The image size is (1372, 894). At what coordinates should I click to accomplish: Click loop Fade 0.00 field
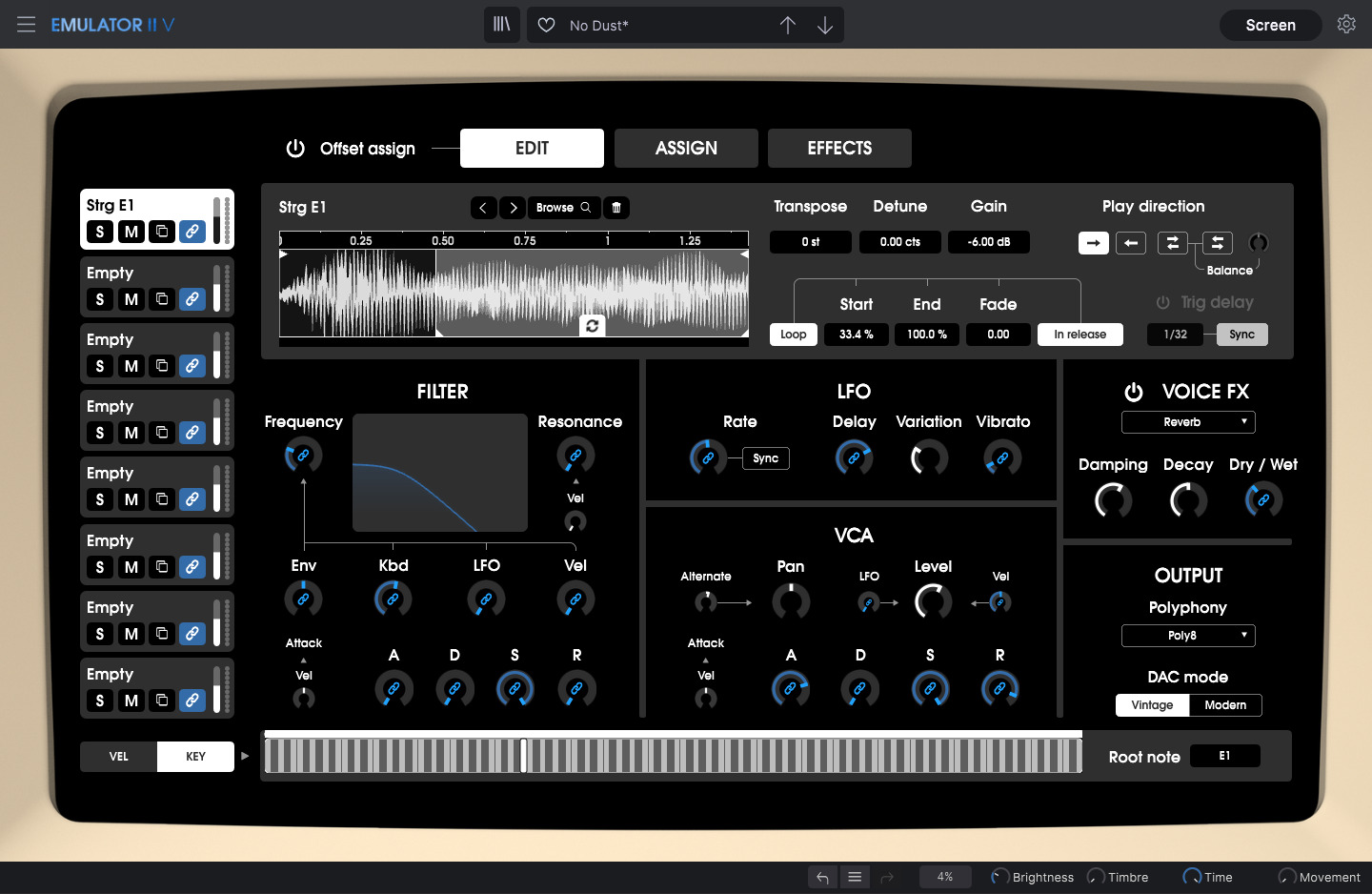(999, 335)
